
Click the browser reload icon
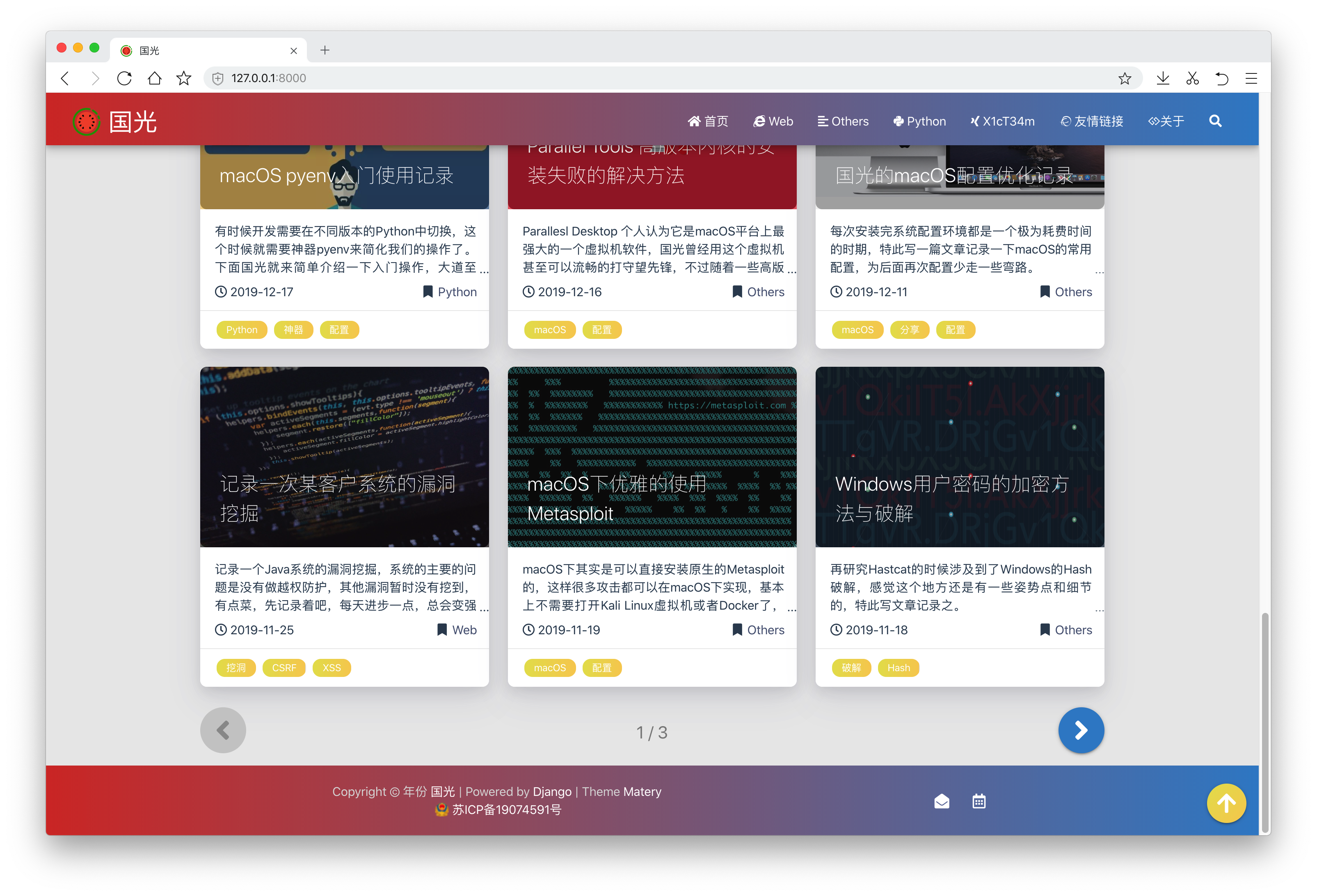(124, 78)
